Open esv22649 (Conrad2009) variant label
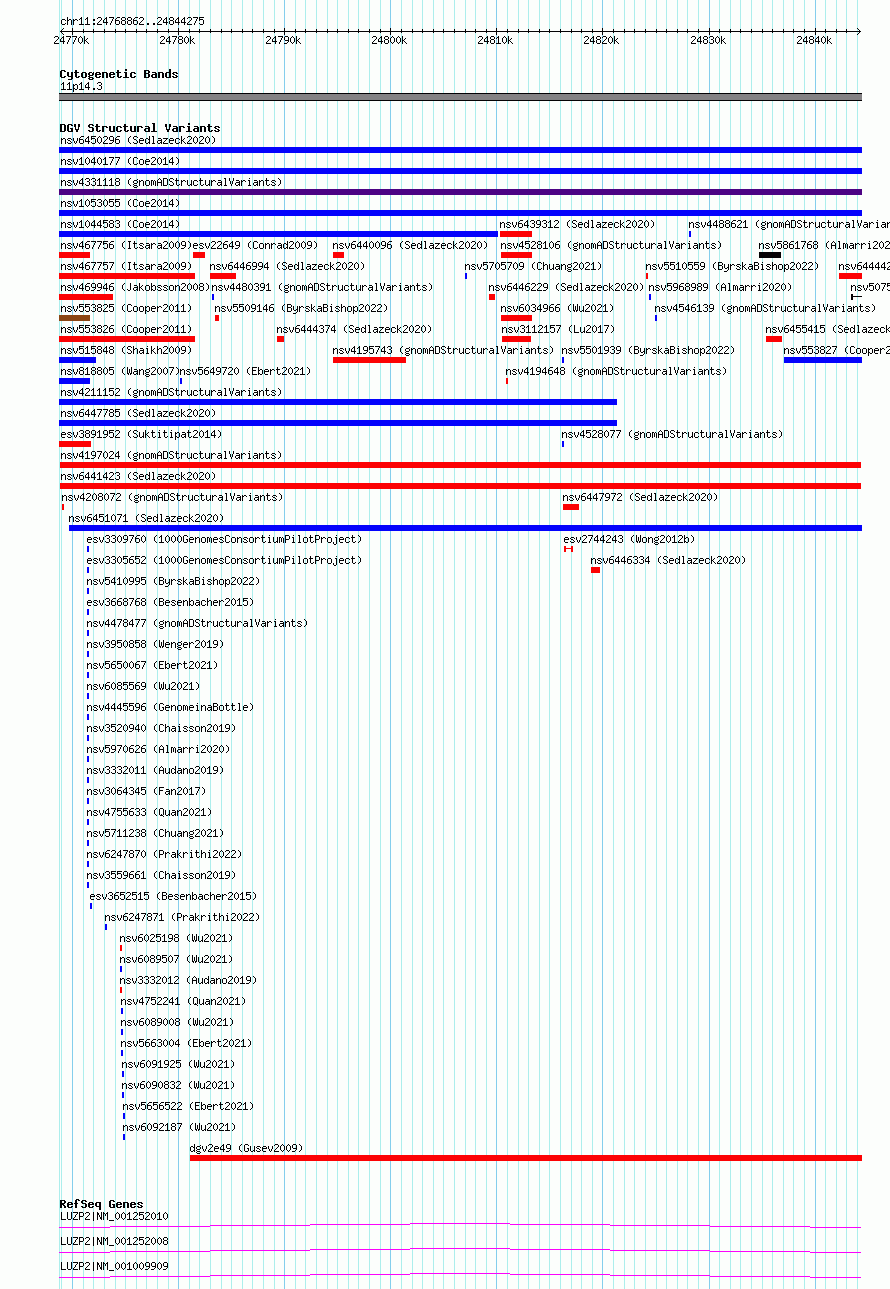This screenshot has height=1289, width=890. tap(255, 245)
